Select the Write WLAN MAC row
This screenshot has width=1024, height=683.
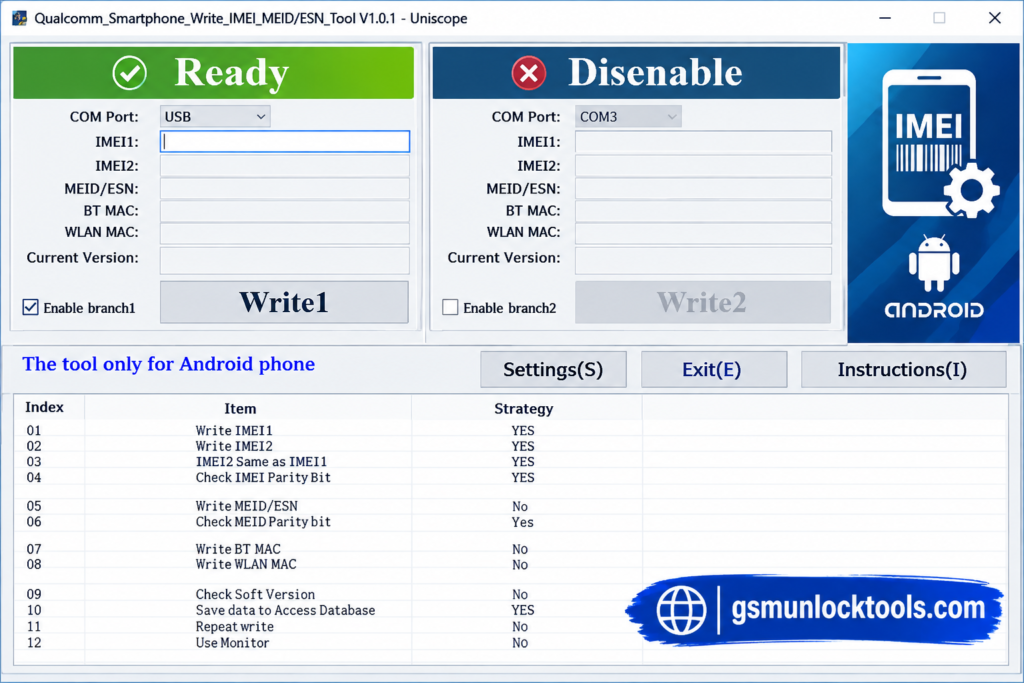pyautogui.click(x=511, y=564)
